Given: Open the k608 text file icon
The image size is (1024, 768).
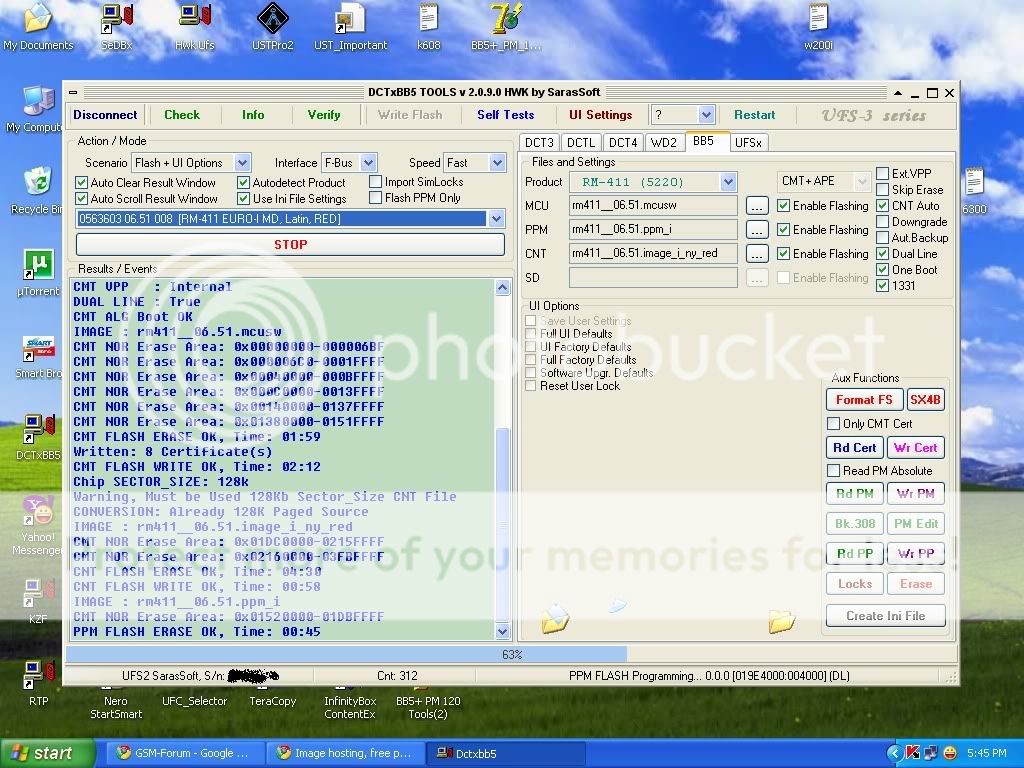Looking at the screenshot, I should click(x=428, y=27).
